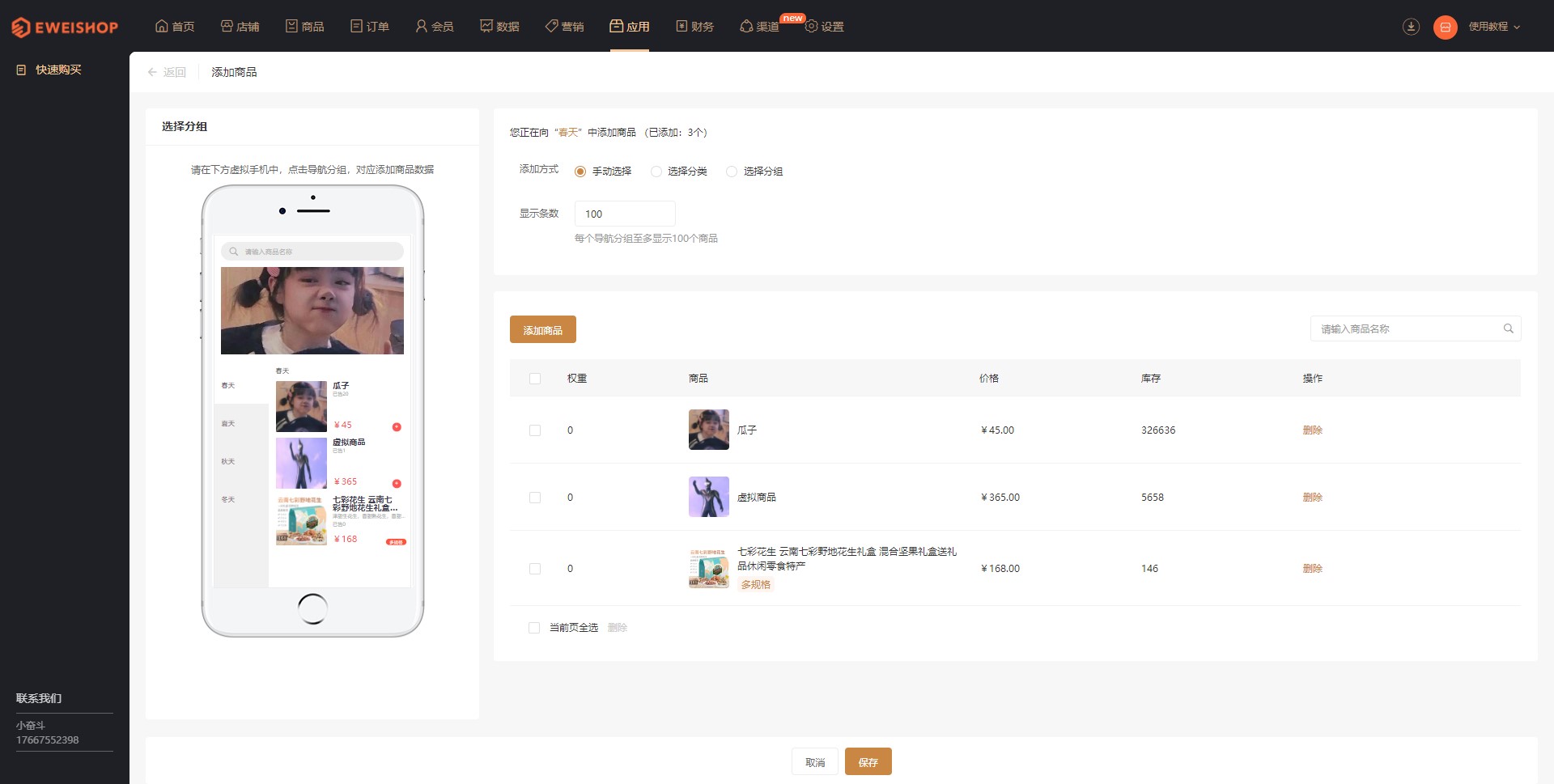Open the 订单 orders menu
This screenshot has height=784, width=1554.
point(369,27)
